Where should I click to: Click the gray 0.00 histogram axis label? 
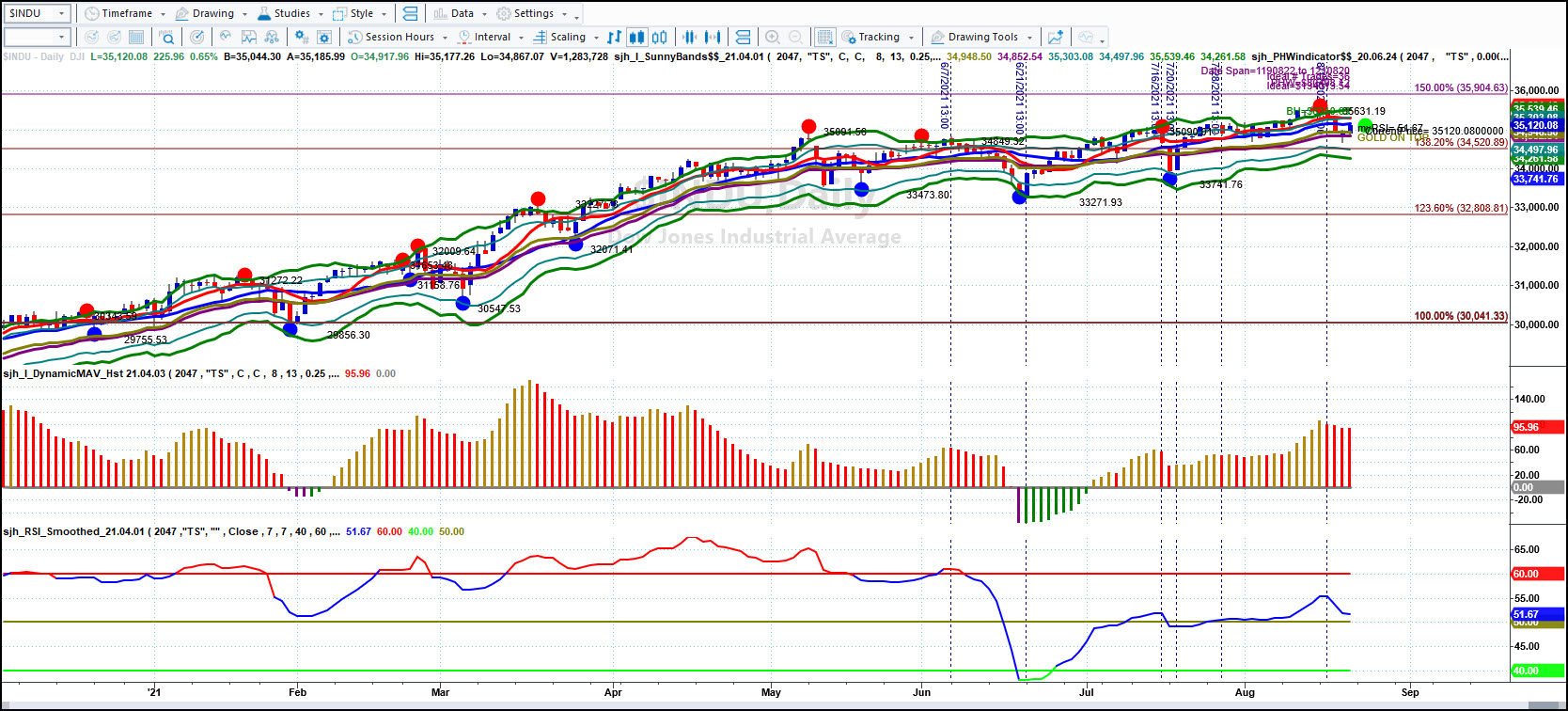coord(1536,487)
